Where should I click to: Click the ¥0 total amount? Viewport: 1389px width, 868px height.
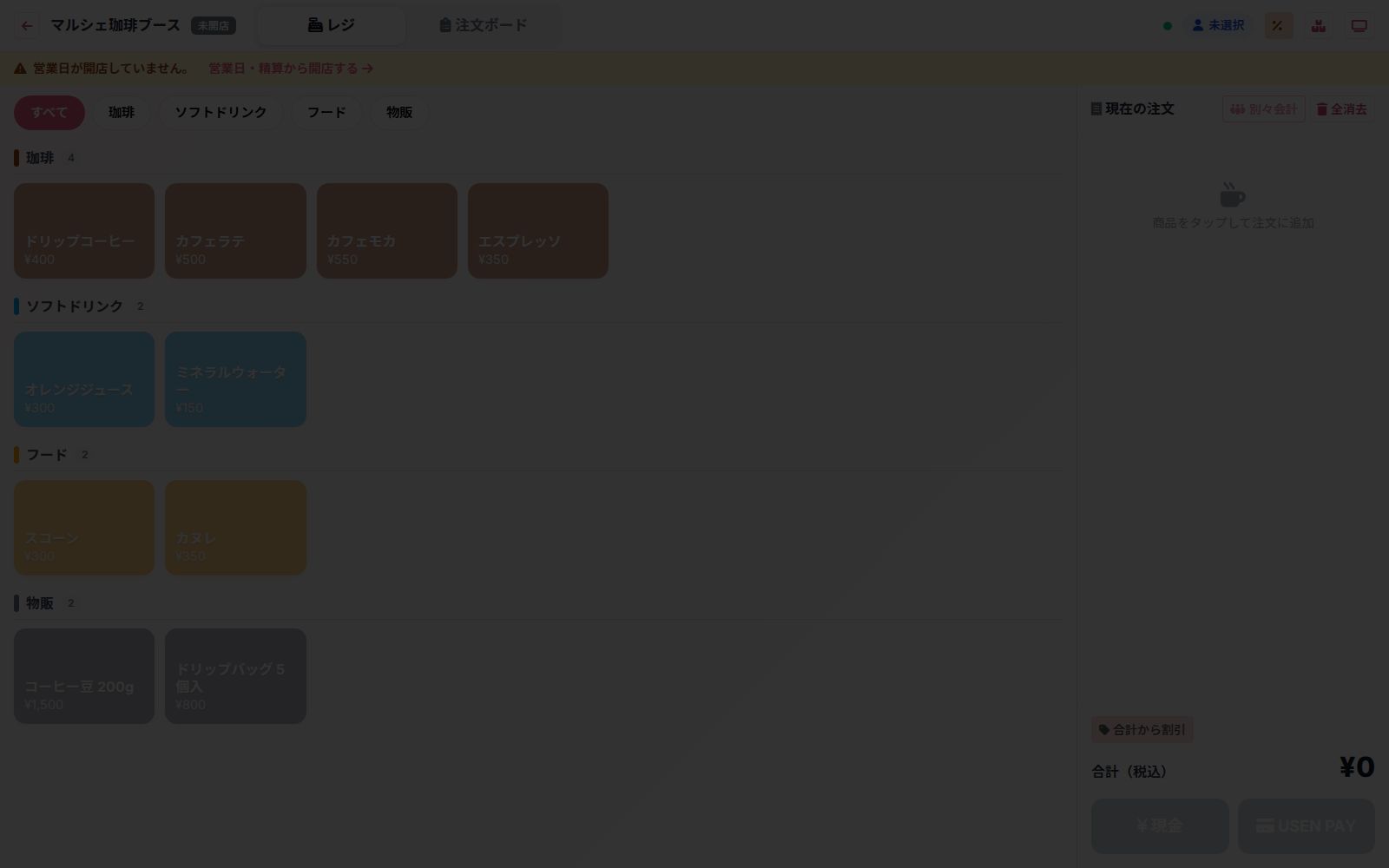click(x=1357, y=767)
